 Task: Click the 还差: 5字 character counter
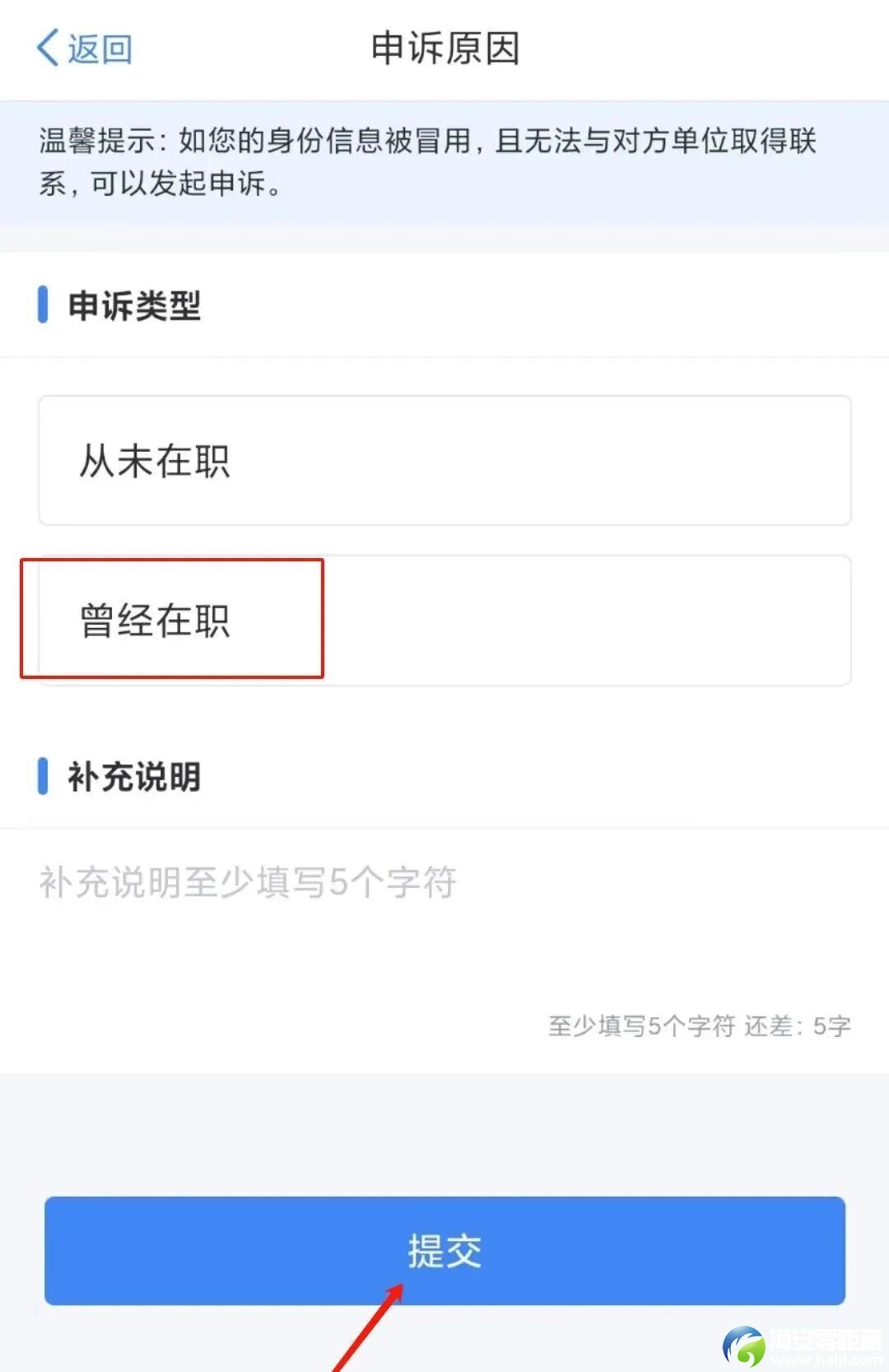797,1026
